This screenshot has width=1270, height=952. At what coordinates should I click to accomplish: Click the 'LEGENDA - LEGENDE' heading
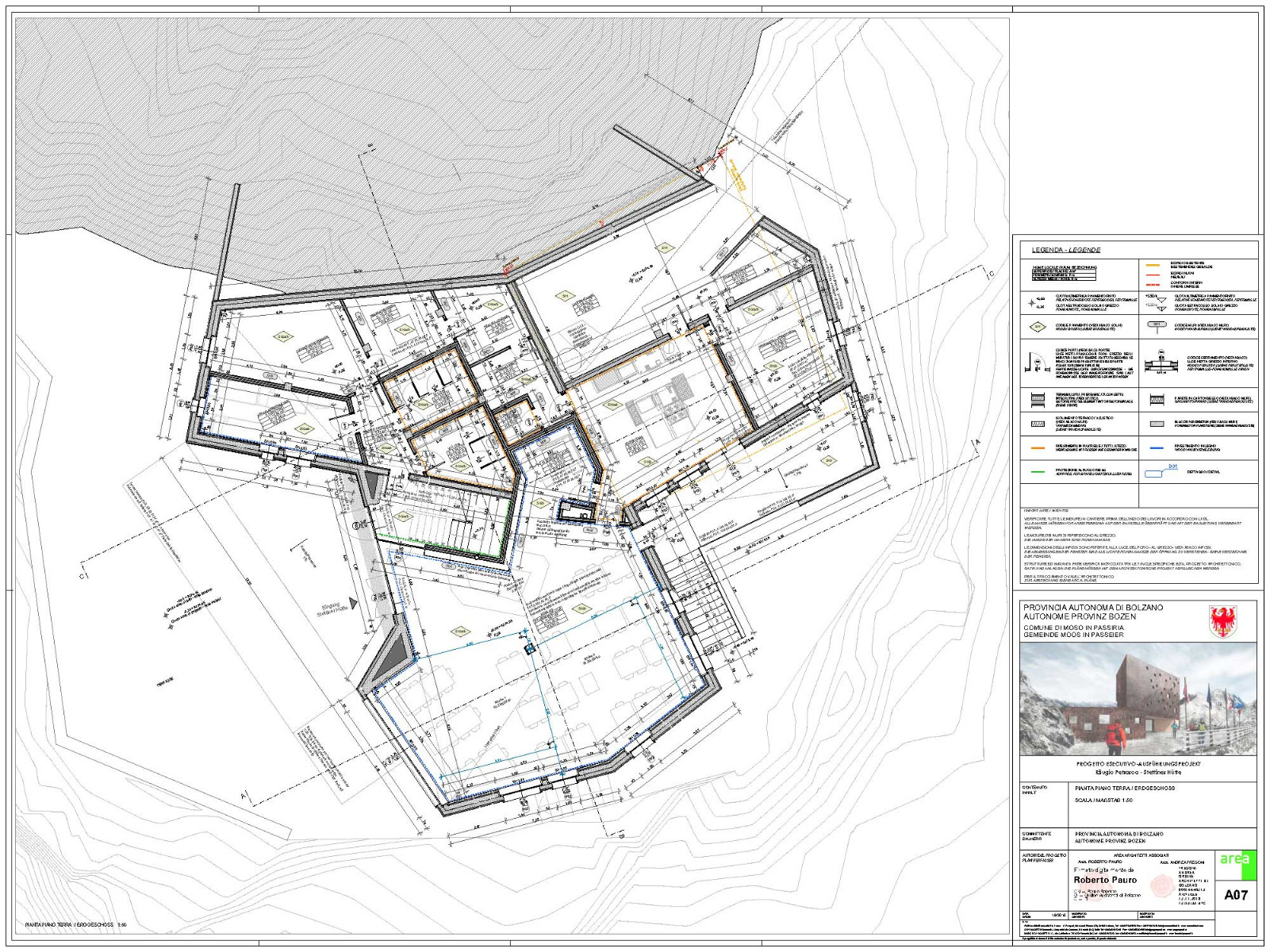pos(1065,250)
